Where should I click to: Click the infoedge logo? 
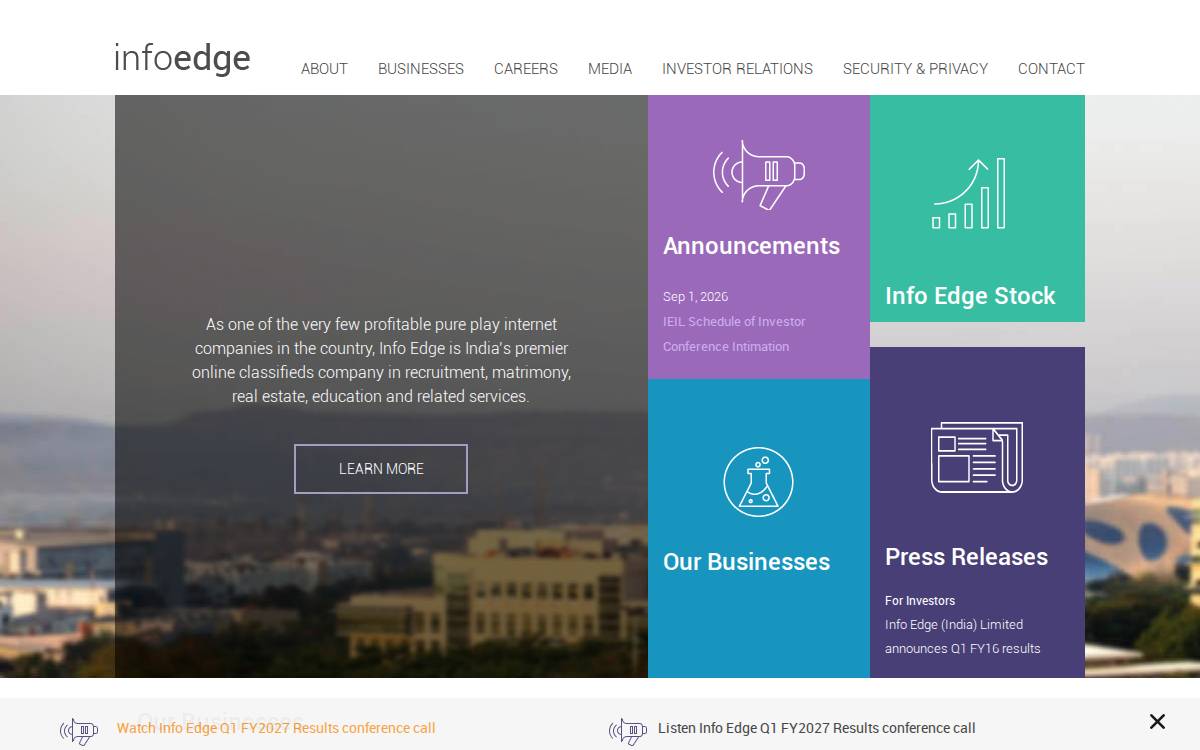[x=182, y=58]
